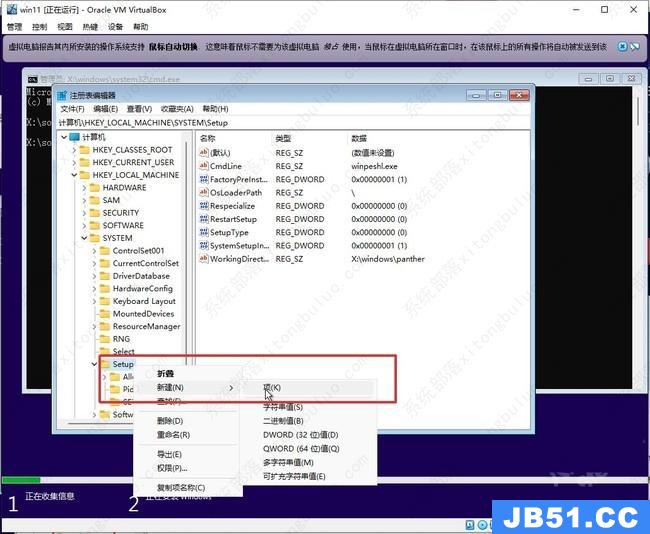Open the 编辑(E) menu in Registry Editor

(105, 109)
